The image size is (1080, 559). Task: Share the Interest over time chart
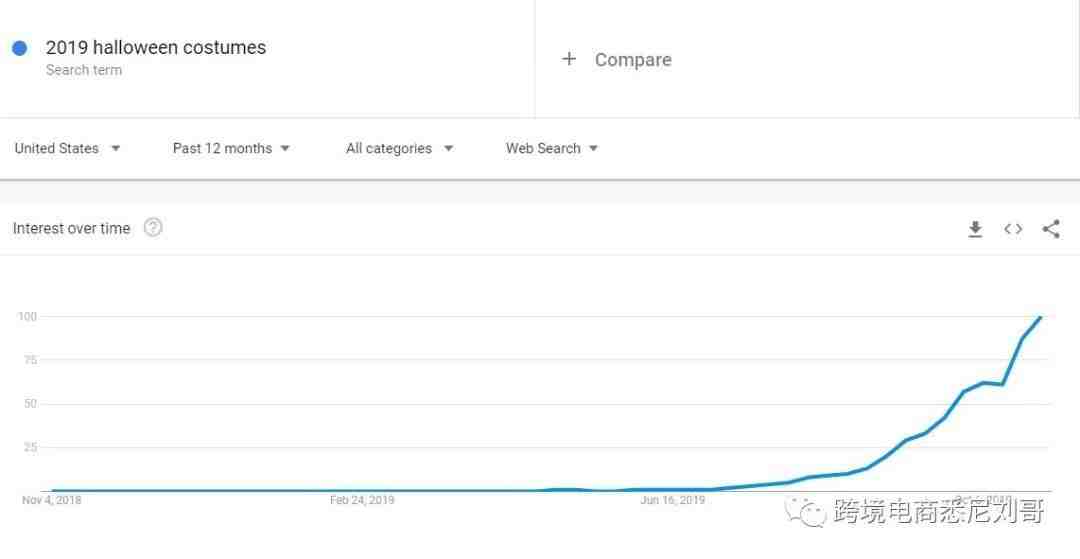tap(1051, 229)
